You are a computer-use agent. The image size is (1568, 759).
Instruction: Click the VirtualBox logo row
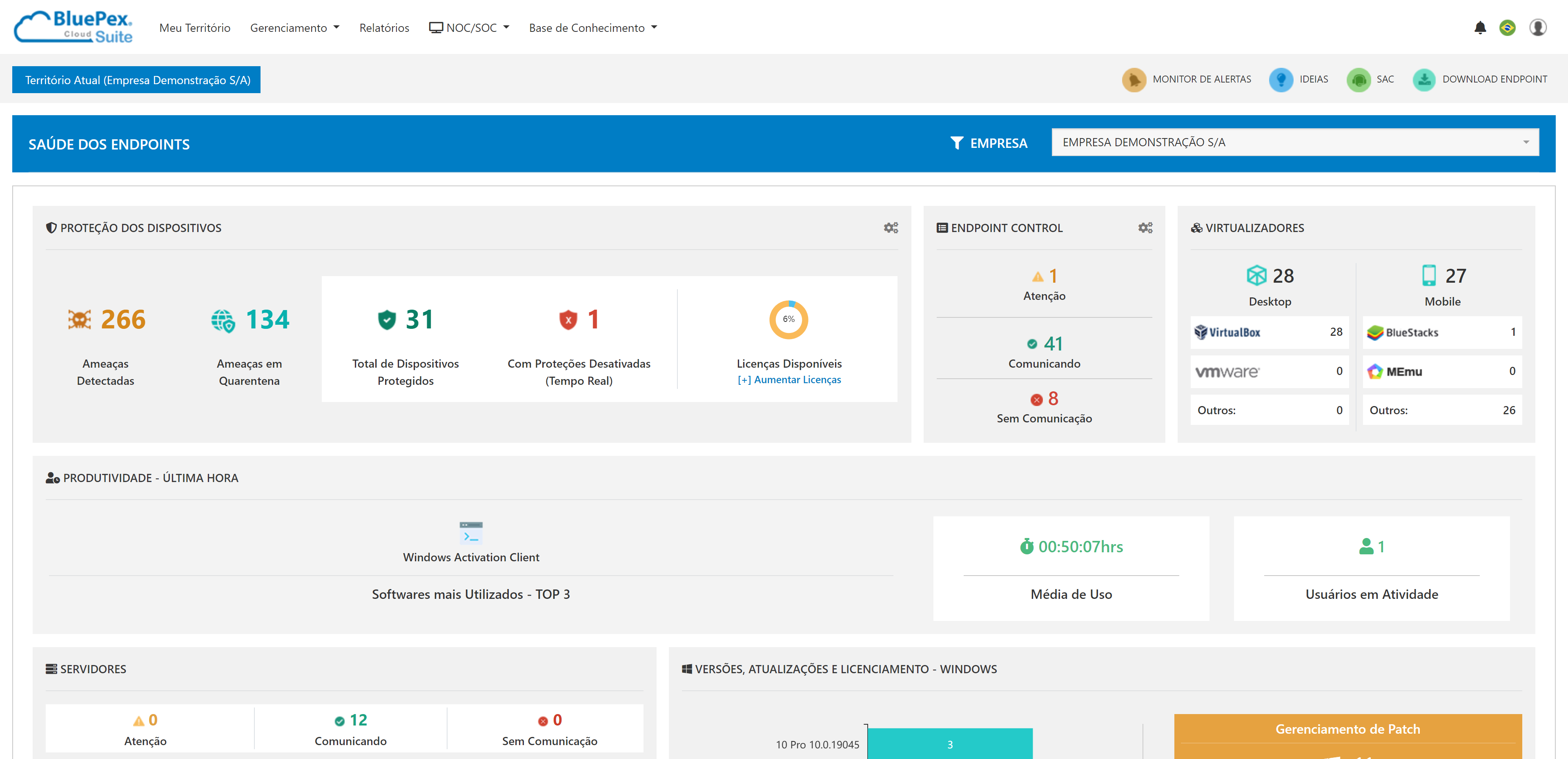[x=1269, y=332]
